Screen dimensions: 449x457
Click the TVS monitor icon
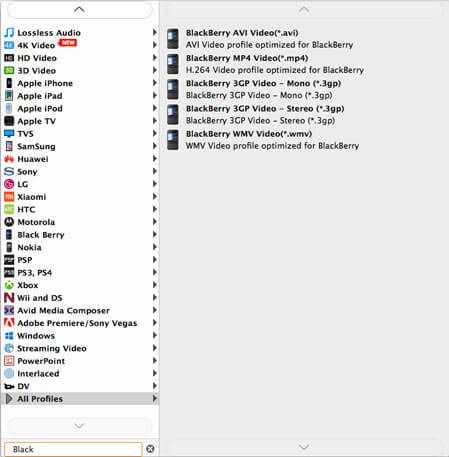[x=9, y=133]
